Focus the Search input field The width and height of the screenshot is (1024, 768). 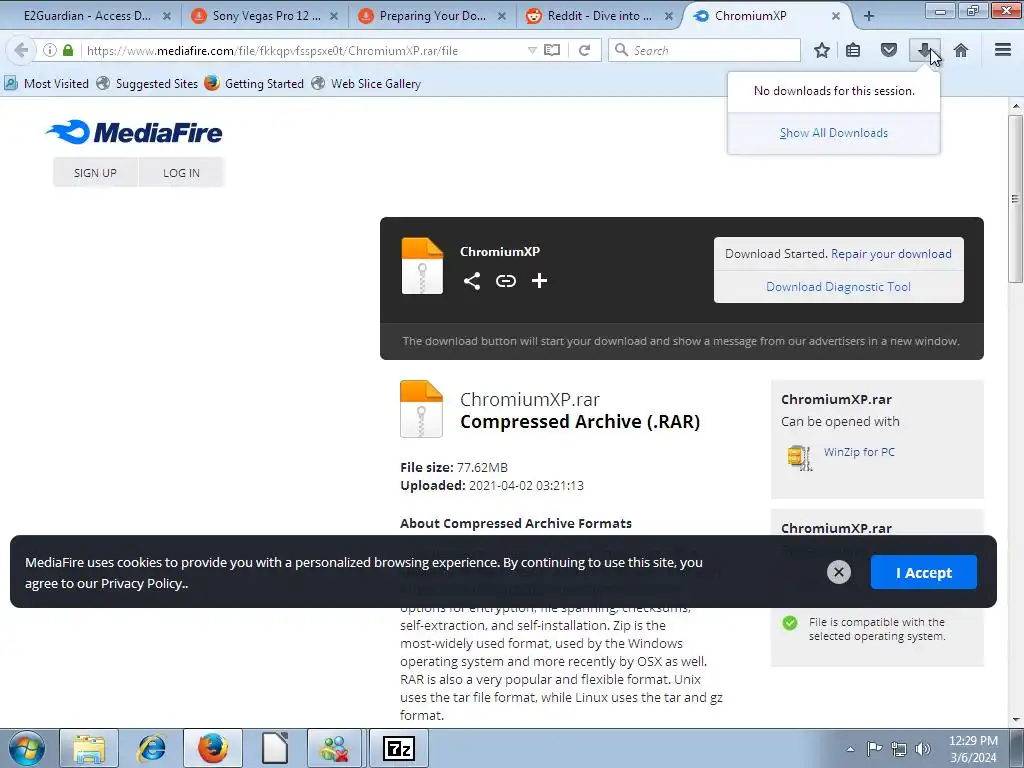coord(704,50)
